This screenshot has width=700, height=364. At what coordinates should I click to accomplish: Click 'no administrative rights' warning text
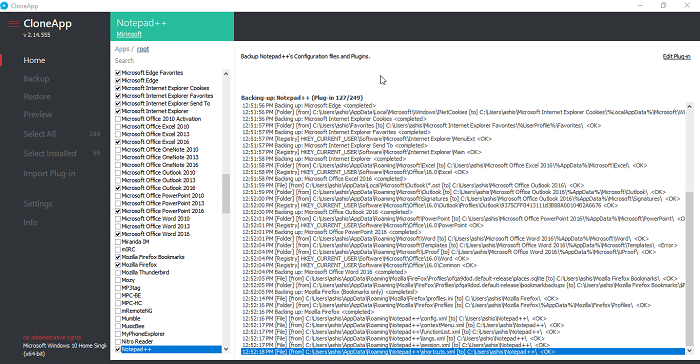(52, 337)
